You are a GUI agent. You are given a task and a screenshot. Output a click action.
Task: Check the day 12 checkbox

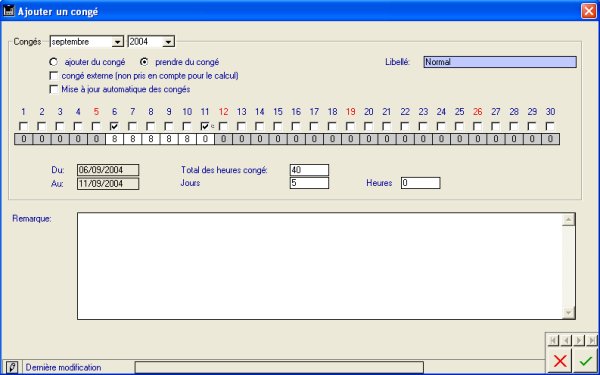pos(223,126)
